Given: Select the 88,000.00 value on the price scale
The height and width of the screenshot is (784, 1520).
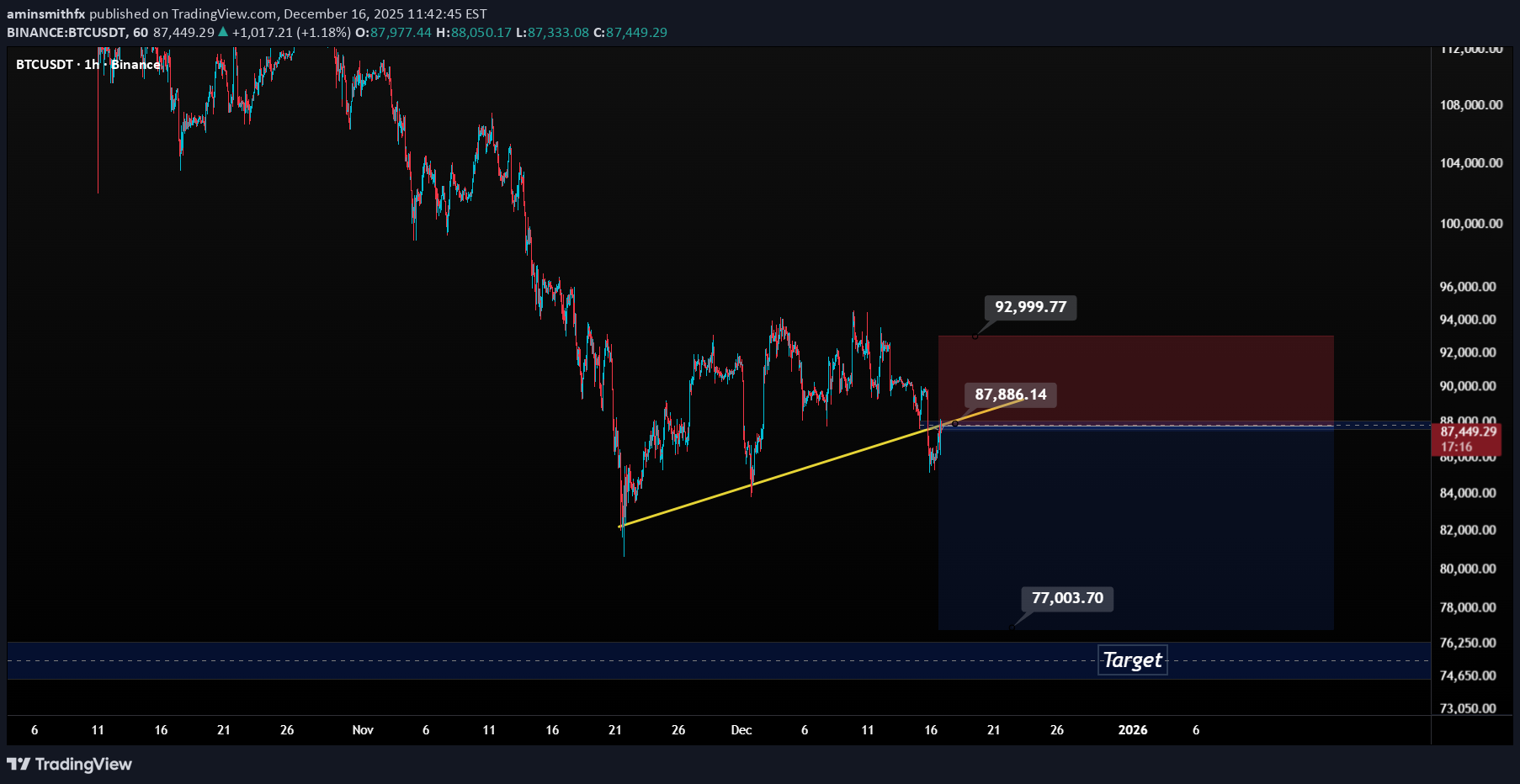Looking at the screenshot, I should tap(1470, 421).
